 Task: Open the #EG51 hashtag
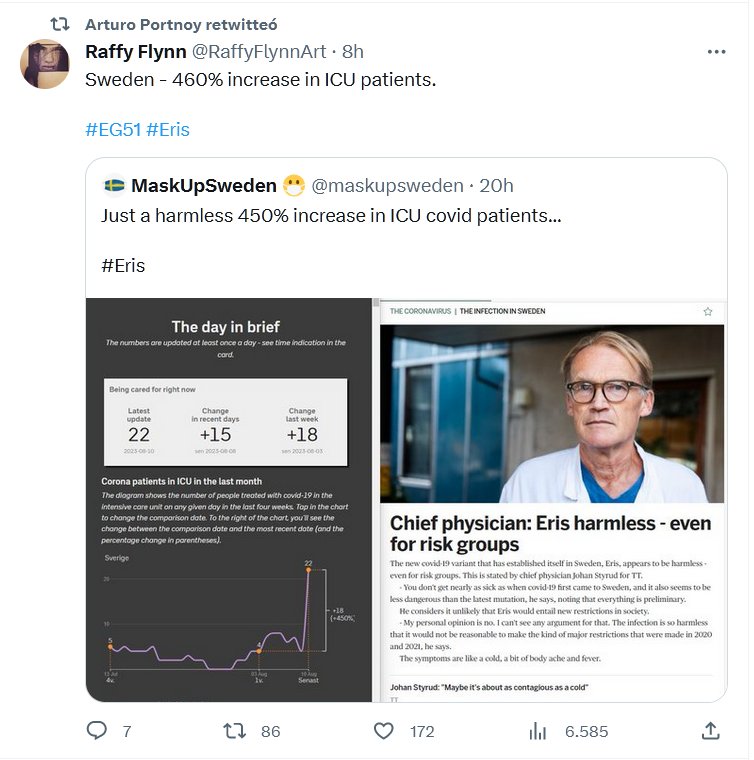[113, 130]
